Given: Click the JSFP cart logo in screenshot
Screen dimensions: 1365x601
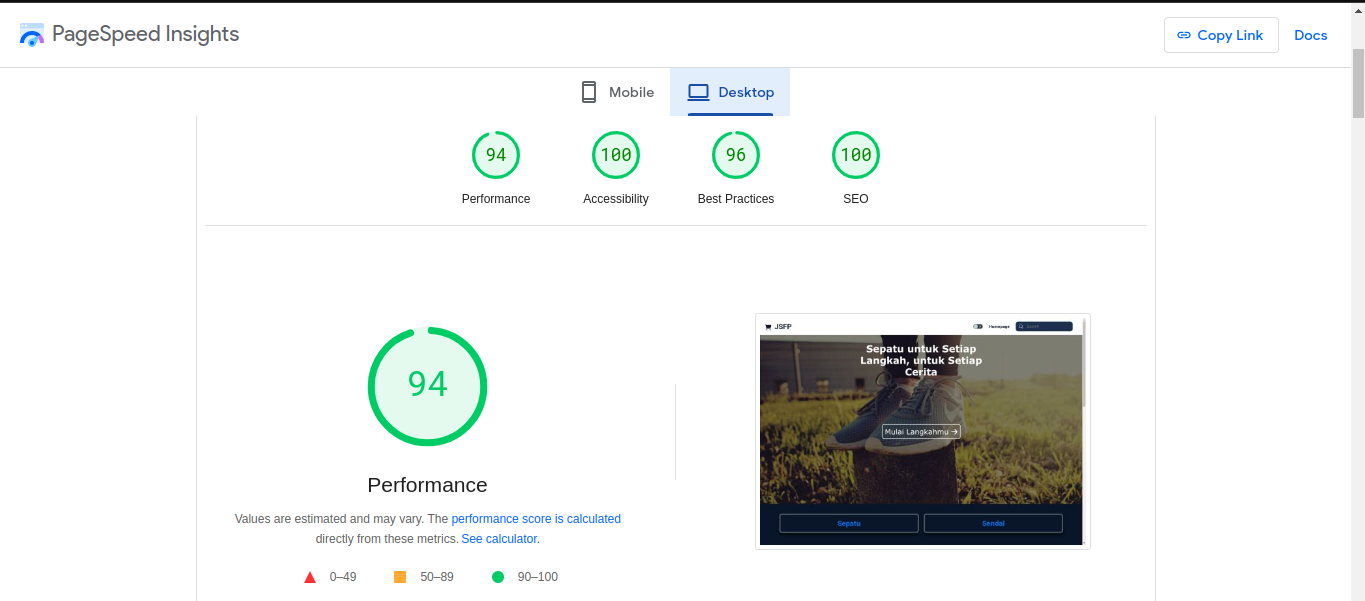Looking at the screenshot, I should coord(778,326).
